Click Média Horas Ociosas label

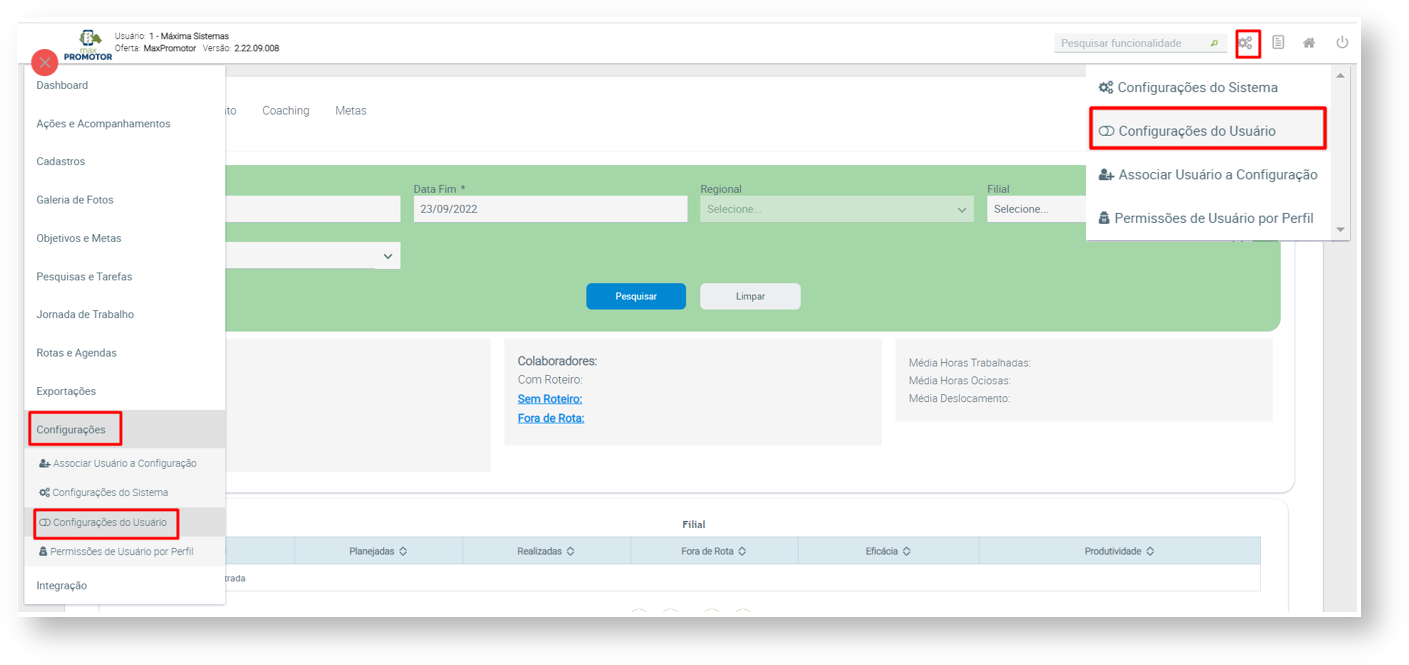959,381
